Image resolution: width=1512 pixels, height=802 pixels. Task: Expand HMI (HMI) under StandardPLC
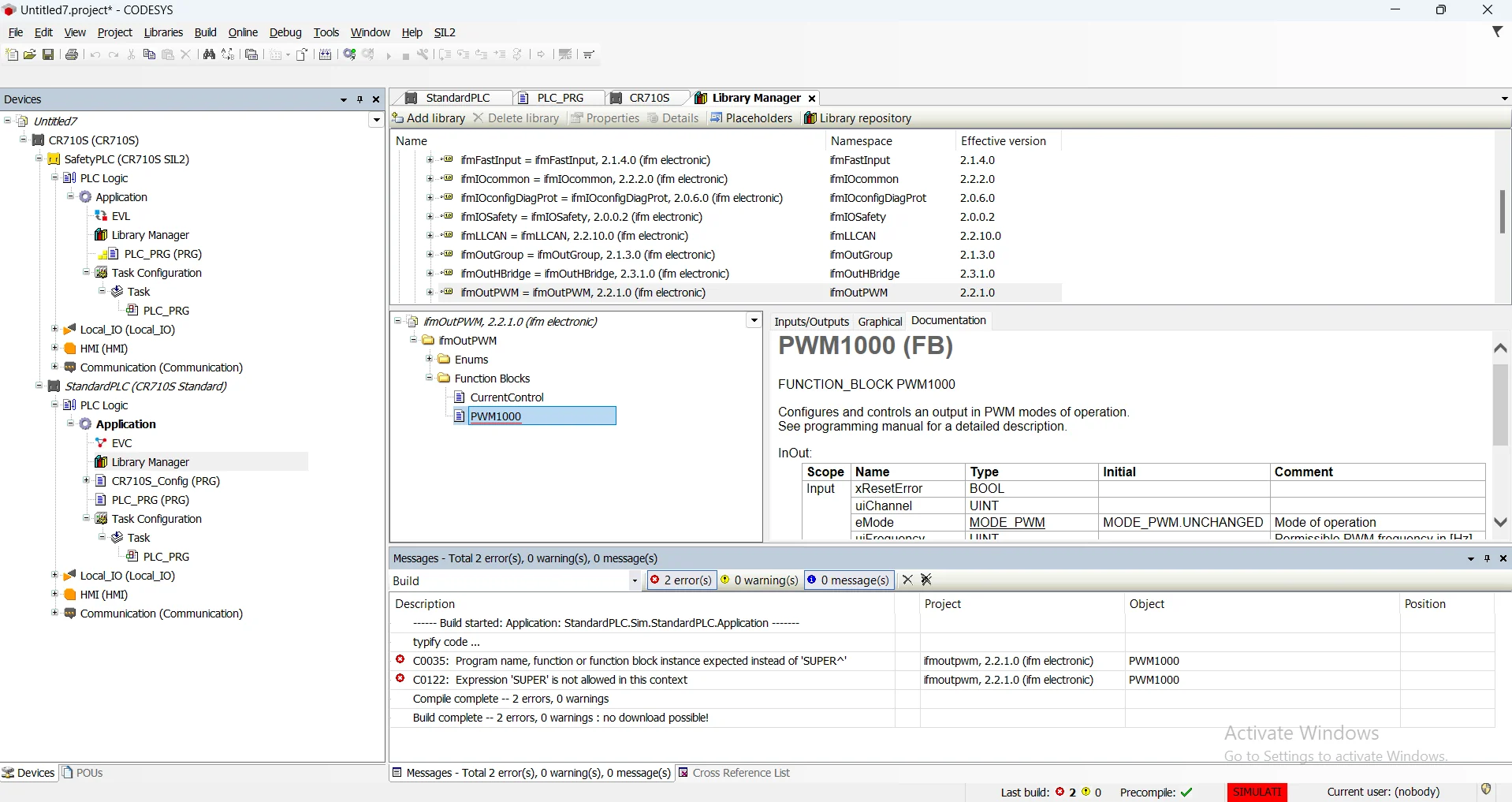(54, 594)
